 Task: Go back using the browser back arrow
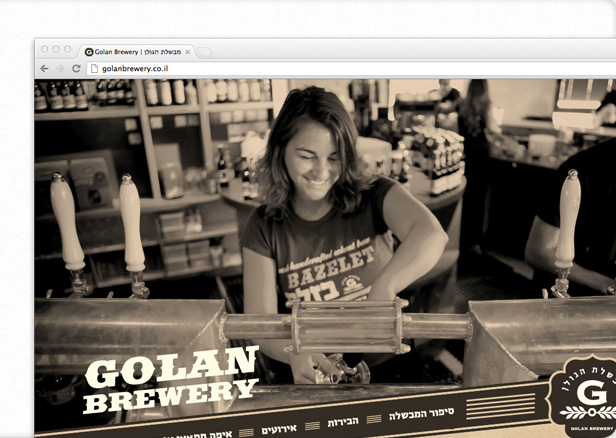point(44,69)
